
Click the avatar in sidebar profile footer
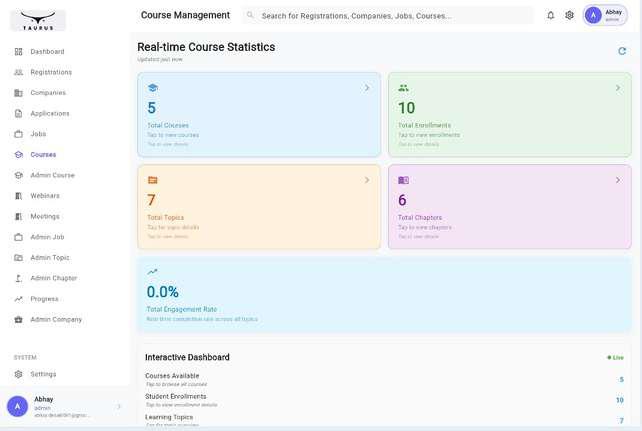pos(17,406)
